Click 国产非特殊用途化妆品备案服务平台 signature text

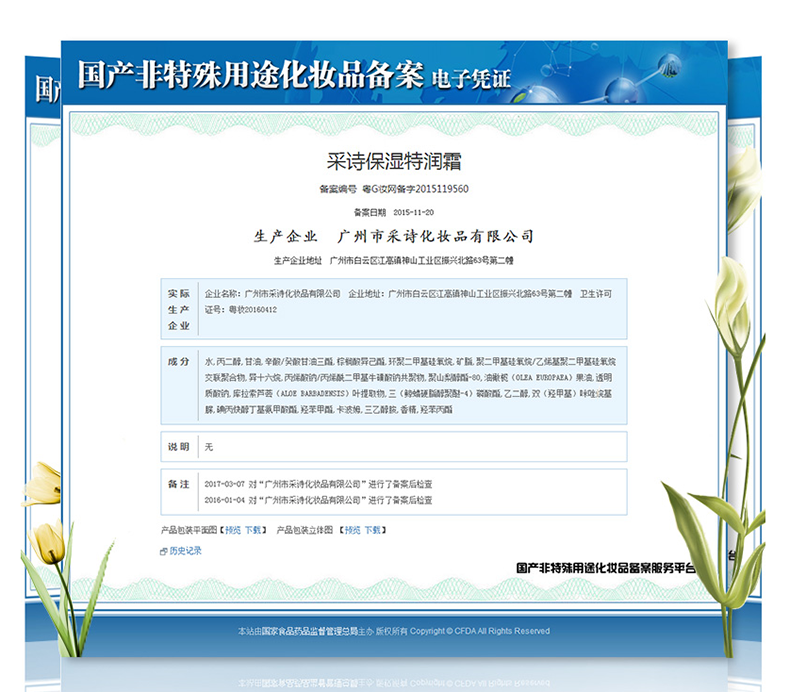[x=606, y=568]
